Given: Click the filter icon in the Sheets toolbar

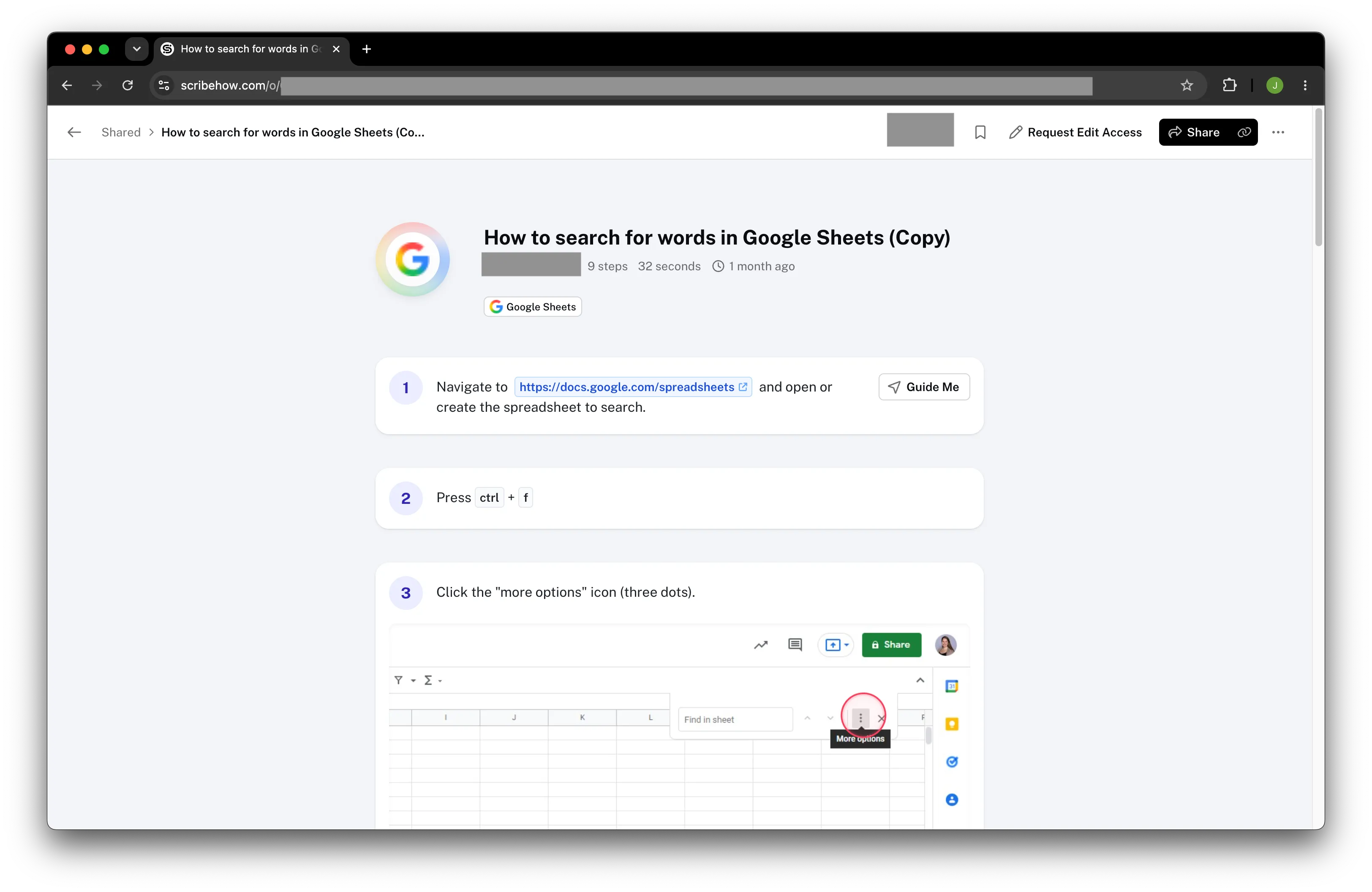Looking at the screenshot, I should [x=398, y=680].
